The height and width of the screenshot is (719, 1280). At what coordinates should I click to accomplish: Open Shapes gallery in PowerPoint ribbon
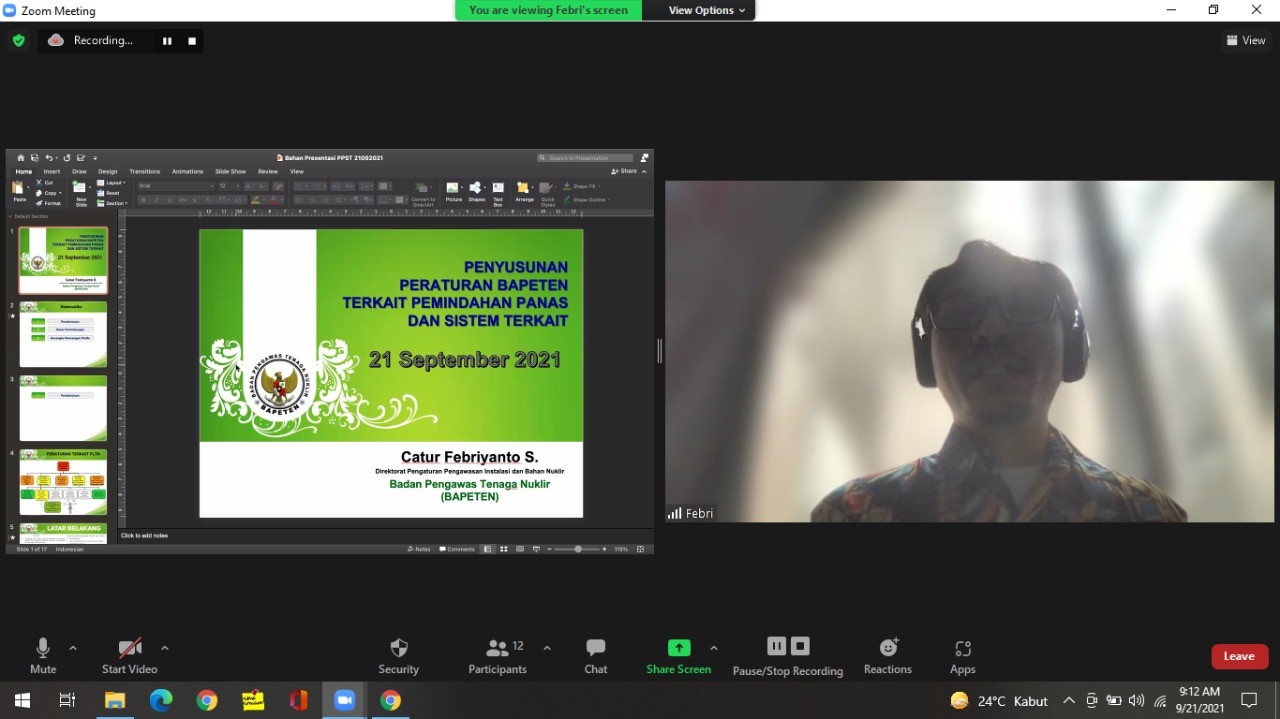pyautogui.click(x=476, y=192)
